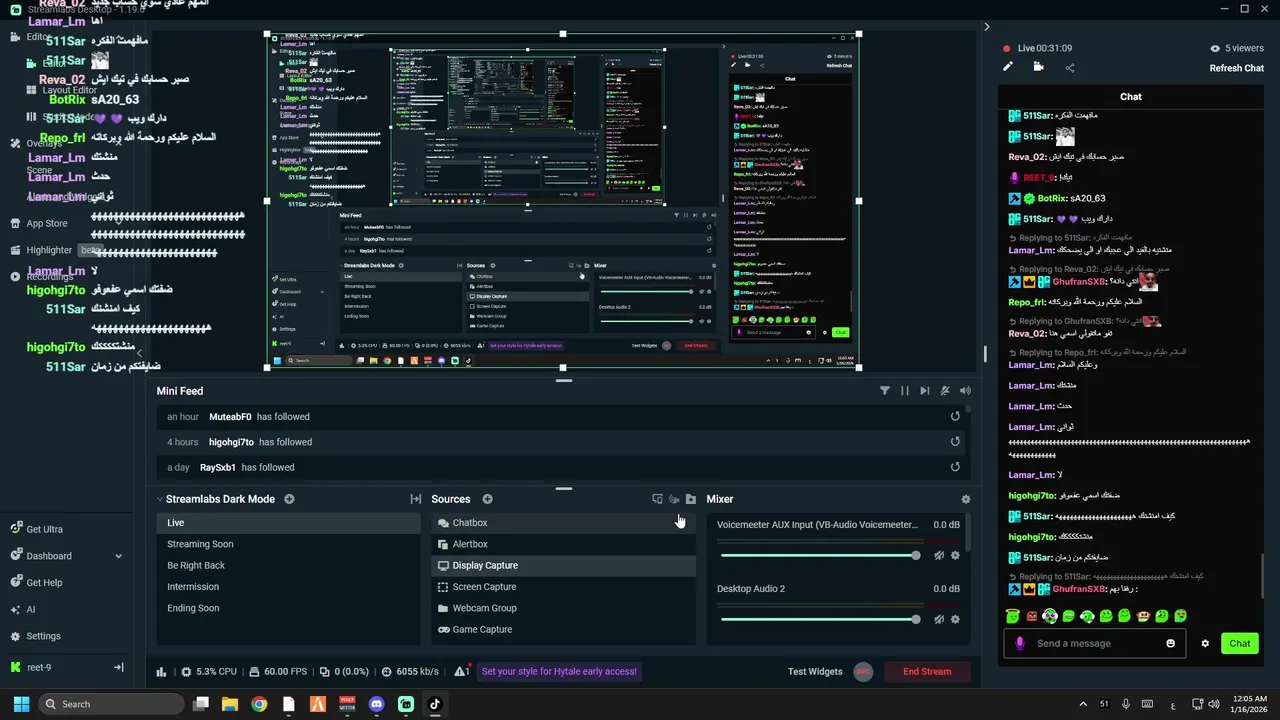Select the Alertbox source

[x=564, y=544]
